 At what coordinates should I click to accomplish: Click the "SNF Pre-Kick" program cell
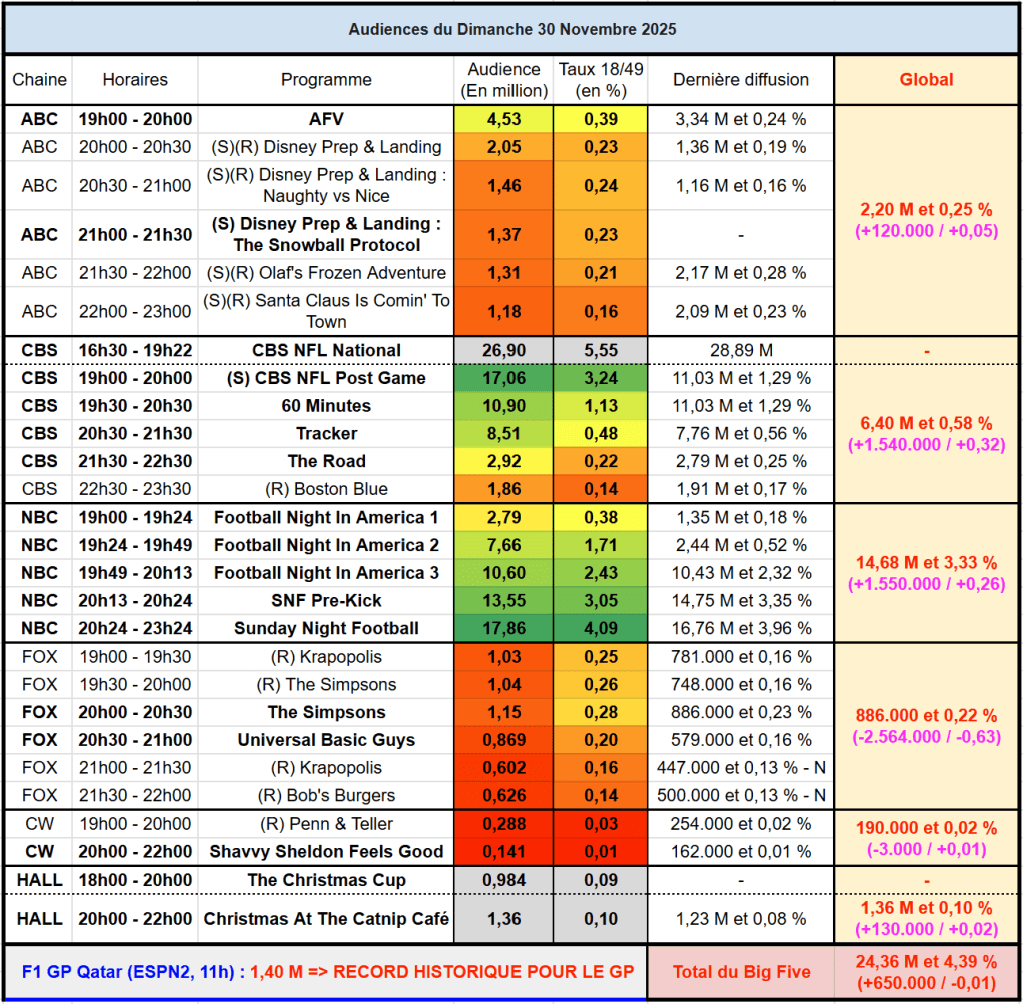pyautogui.click(x=326, y=601)
